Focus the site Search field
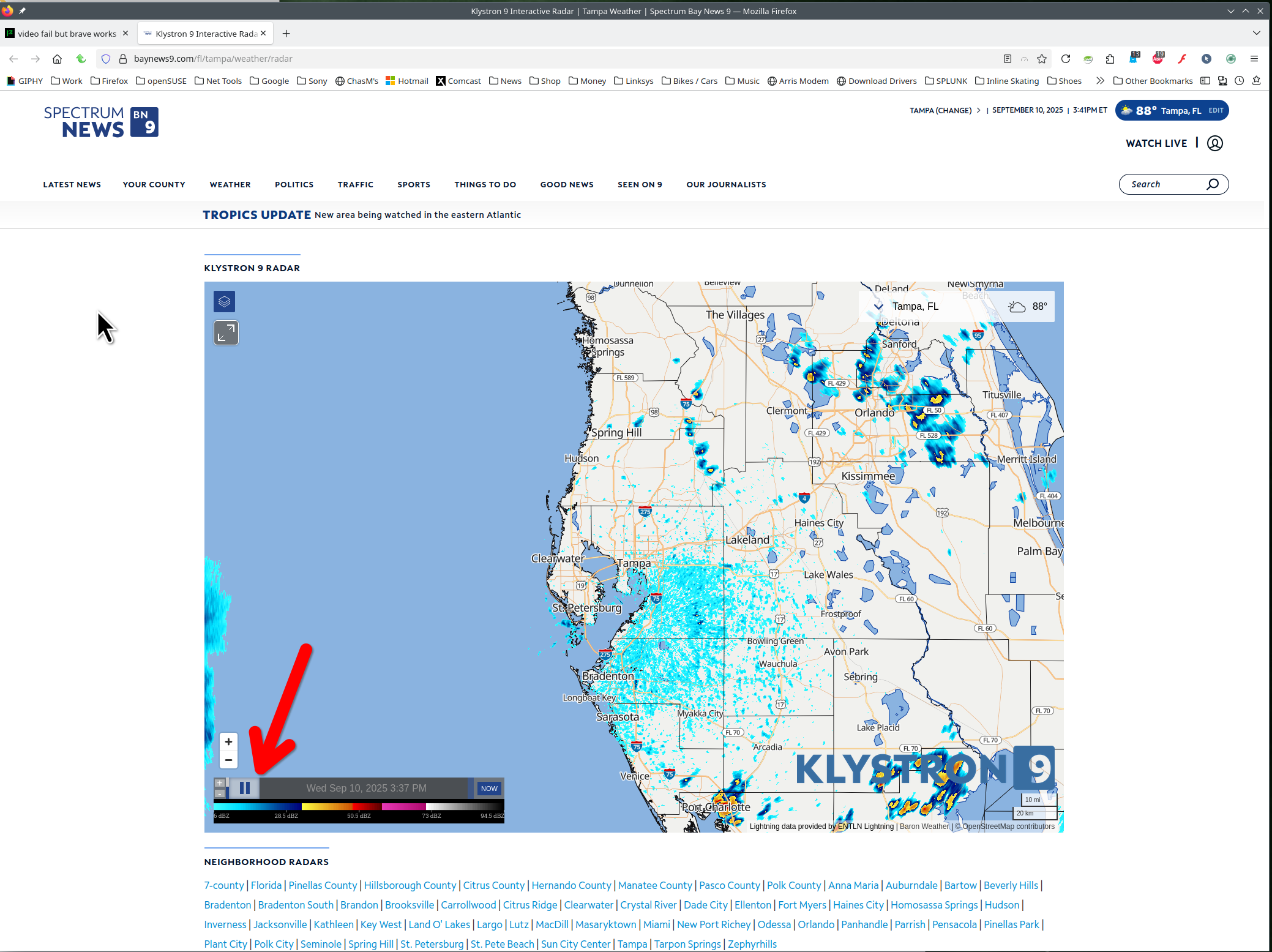This screenshot has height=952, width=1272. point(1173,184)
